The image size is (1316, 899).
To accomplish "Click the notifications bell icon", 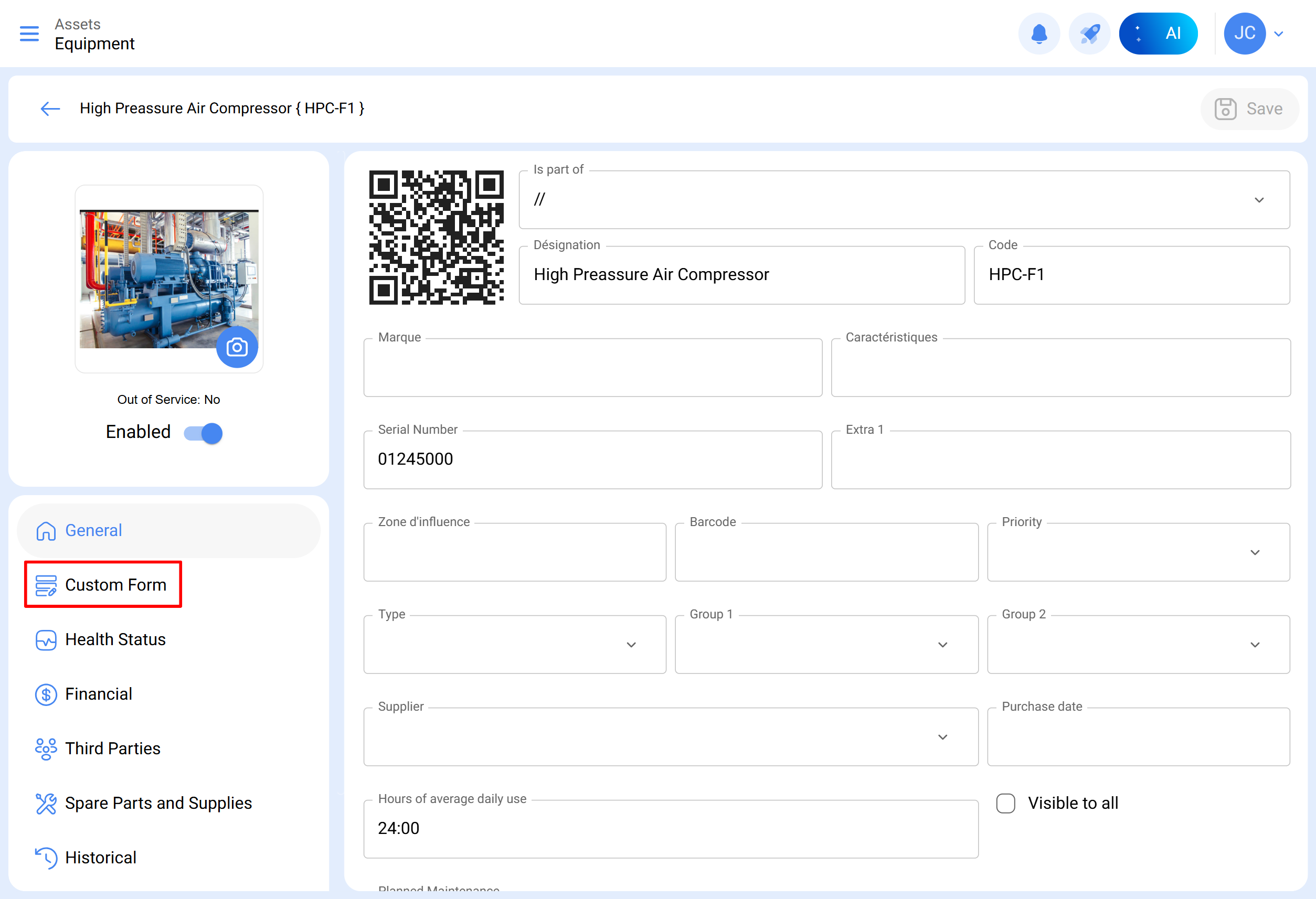I will pos(1038,34).
